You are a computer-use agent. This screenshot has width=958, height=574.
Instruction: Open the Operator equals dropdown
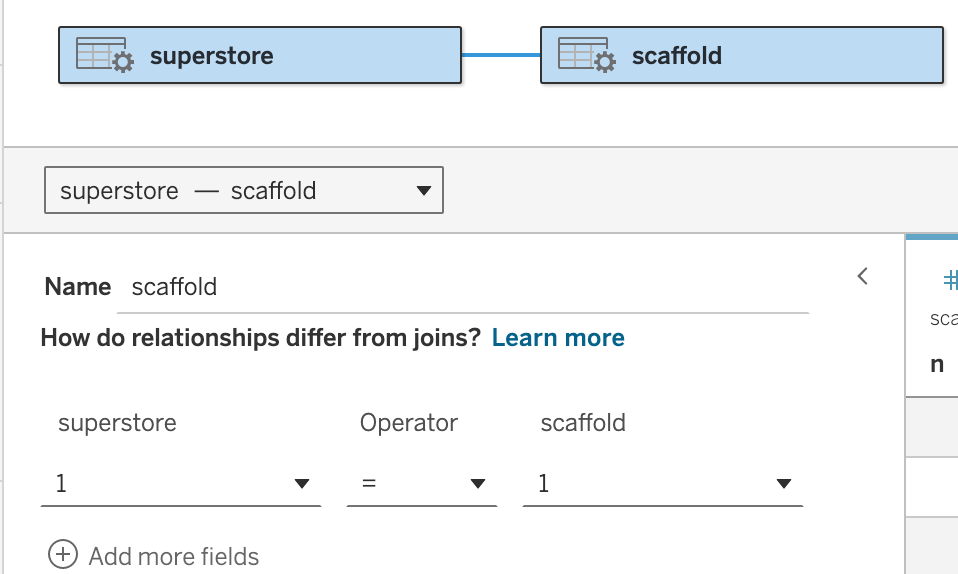[x=421, y=484]
